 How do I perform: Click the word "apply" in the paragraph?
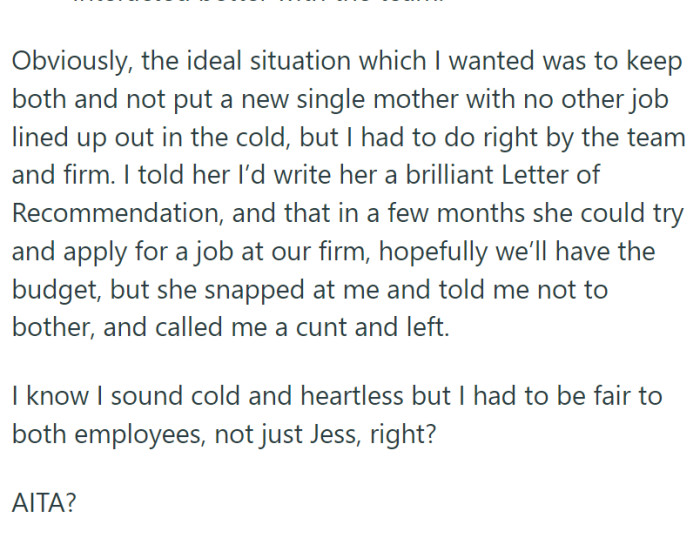tap(97, 252)
